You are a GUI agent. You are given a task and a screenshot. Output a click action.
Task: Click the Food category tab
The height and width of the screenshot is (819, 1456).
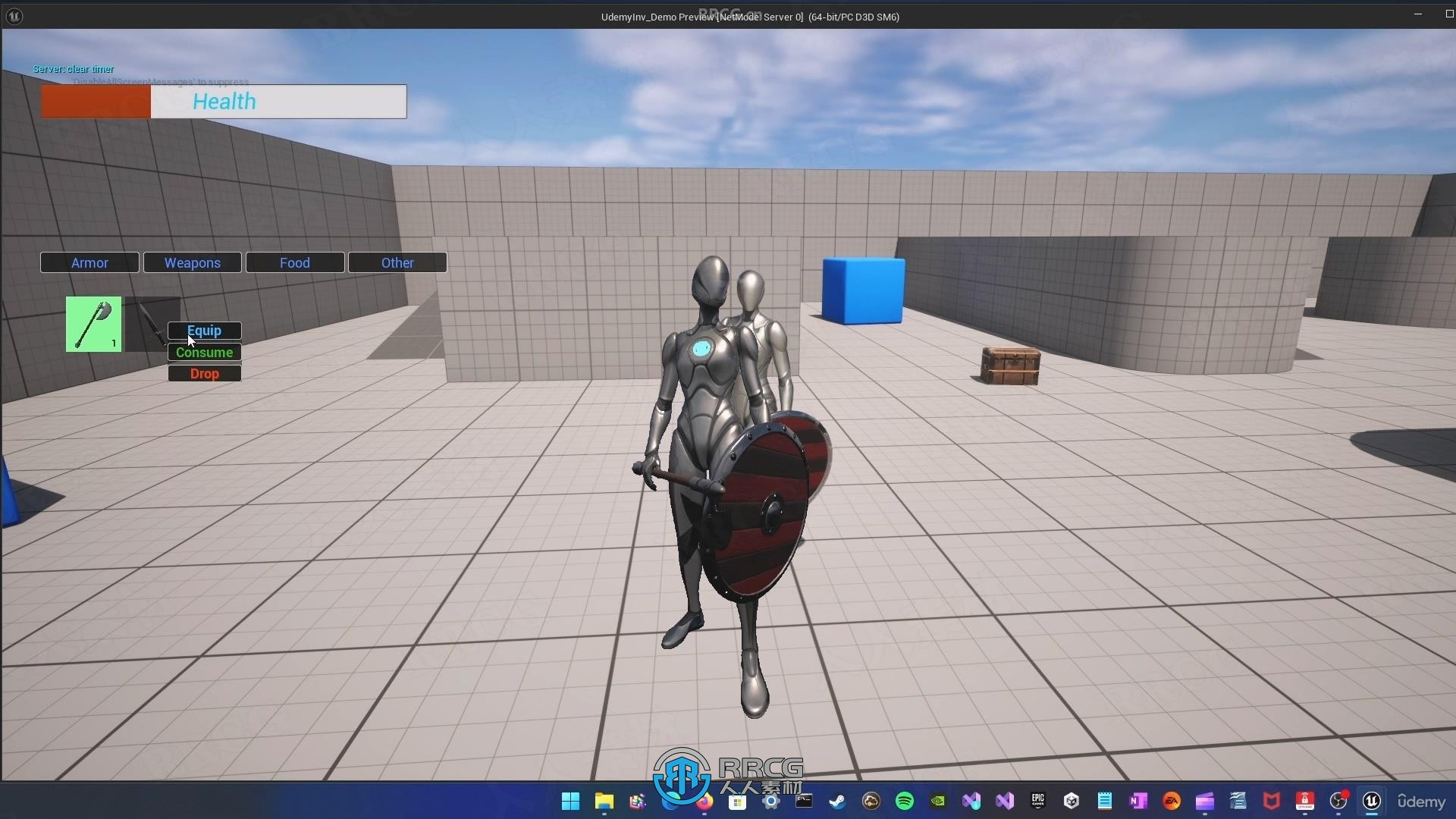pos(295,262)
